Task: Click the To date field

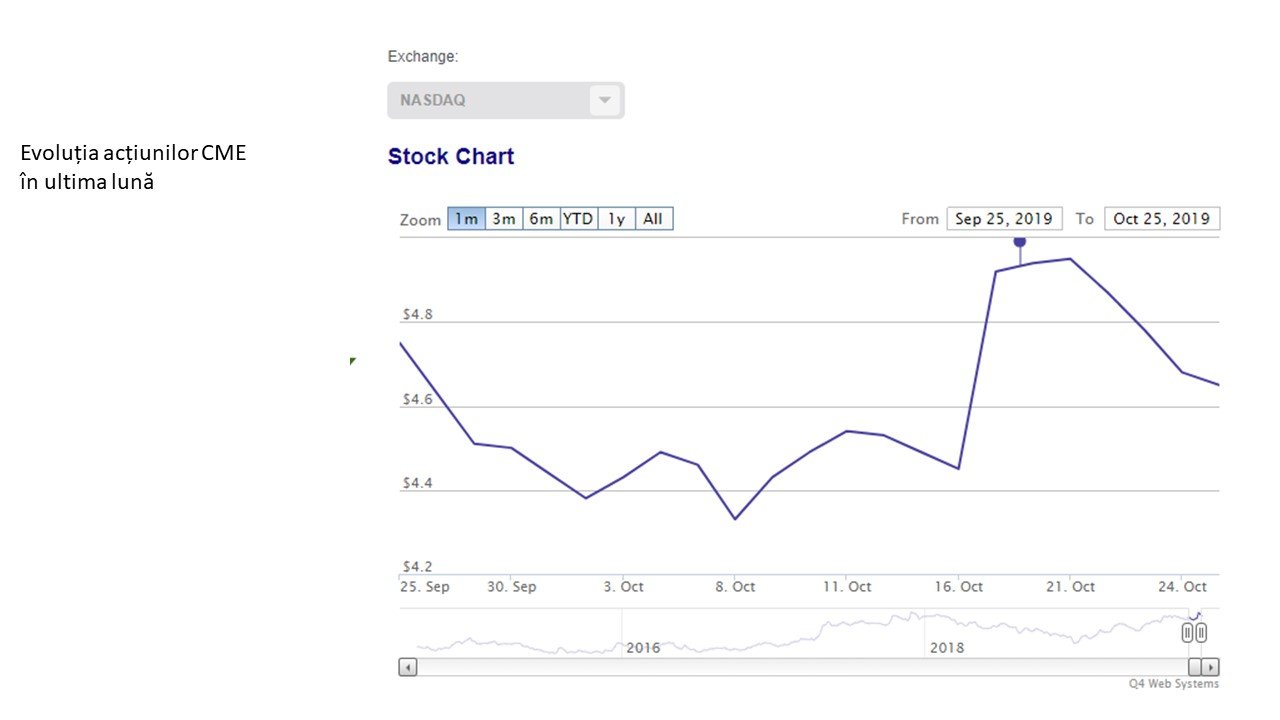Action: (1161, 219)
